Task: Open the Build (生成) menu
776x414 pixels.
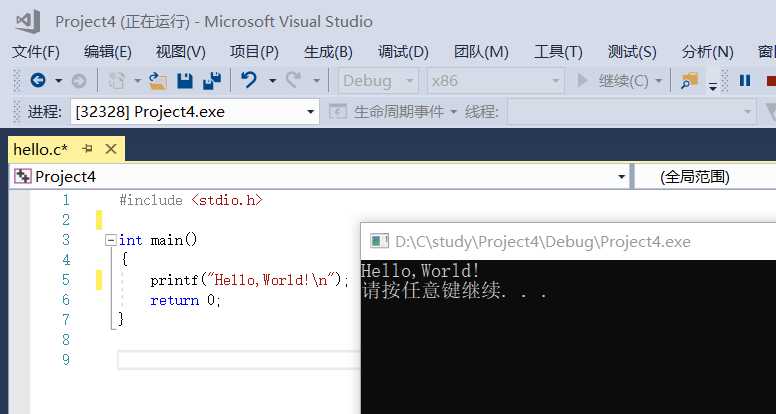Action: (328, 52)
